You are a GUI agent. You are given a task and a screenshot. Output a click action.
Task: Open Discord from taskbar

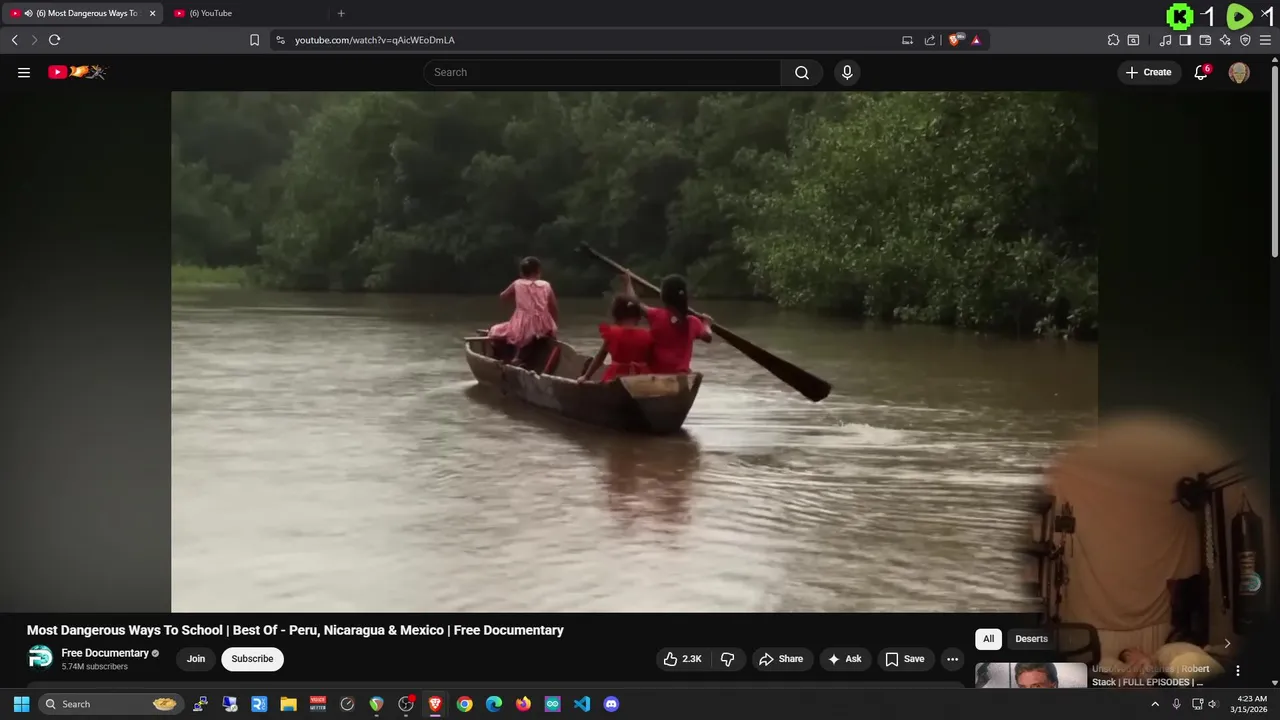coord(611,704)
